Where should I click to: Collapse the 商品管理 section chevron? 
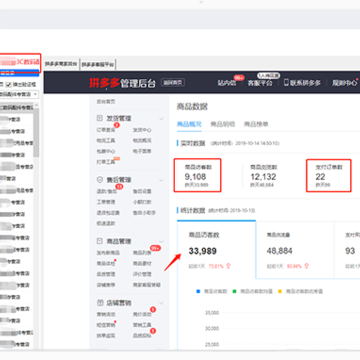(161, 241)
